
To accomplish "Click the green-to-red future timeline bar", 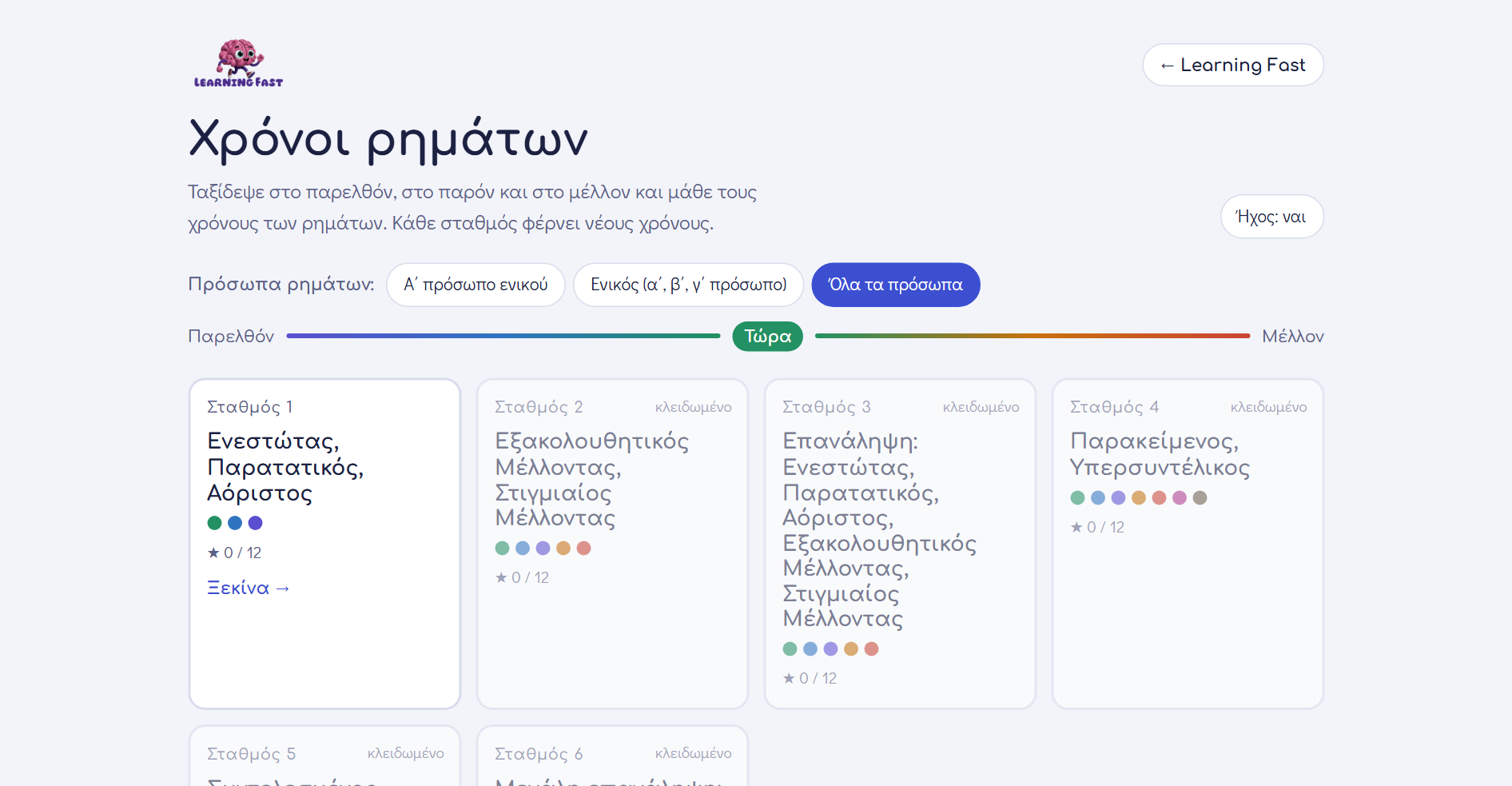I will click(1033, 336).
